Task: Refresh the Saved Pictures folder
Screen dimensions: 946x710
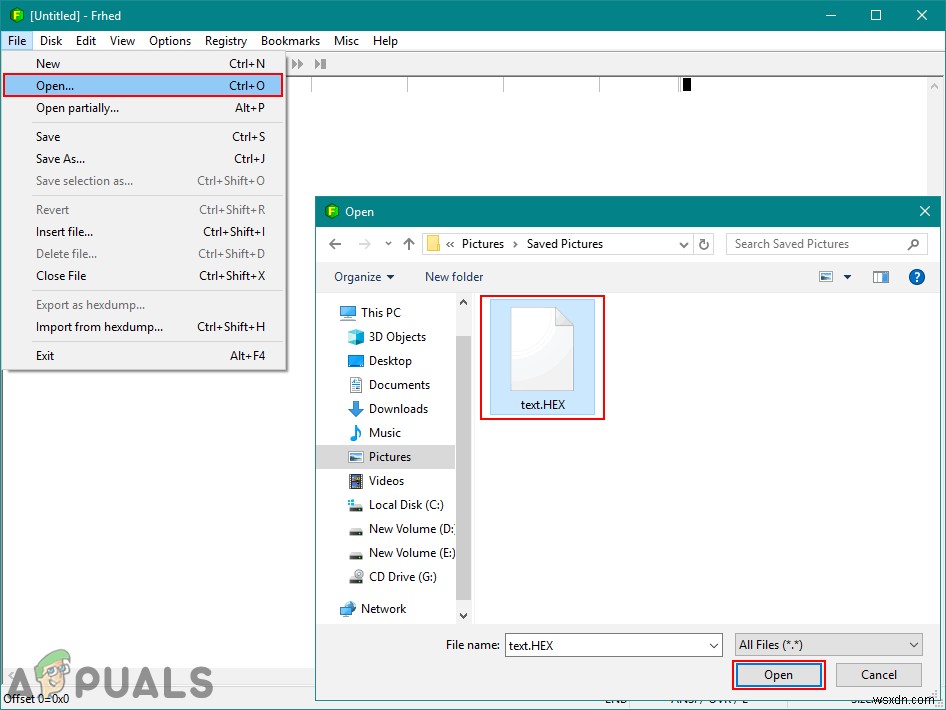Action: tap(703, 244)
